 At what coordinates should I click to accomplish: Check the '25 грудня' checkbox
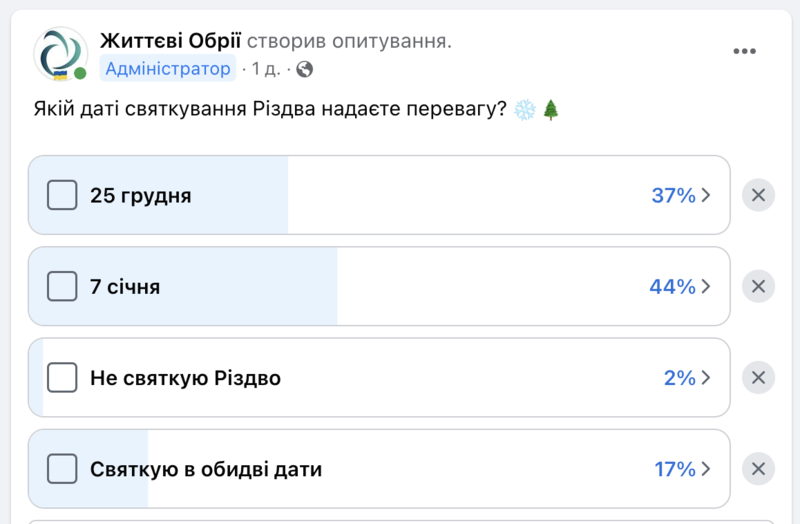tap(62, 196)
